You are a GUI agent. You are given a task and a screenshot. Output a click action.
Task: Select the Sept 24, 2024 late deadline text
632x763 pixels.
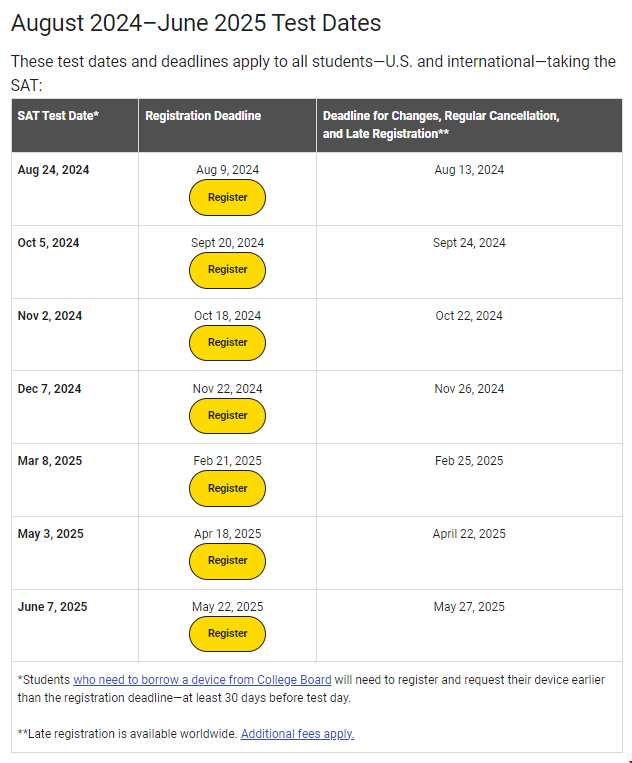click(469, 243)
